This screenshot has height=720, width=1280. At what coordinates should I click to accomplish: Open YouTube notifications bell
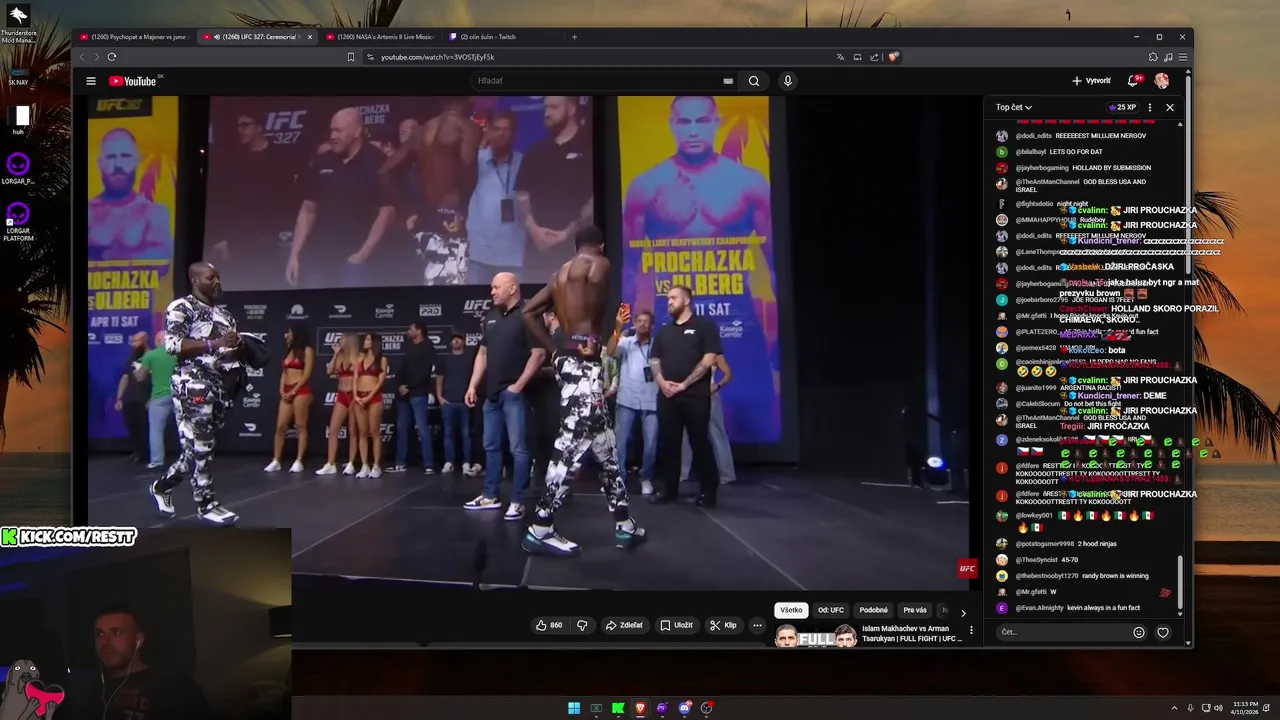[1133, 81]
